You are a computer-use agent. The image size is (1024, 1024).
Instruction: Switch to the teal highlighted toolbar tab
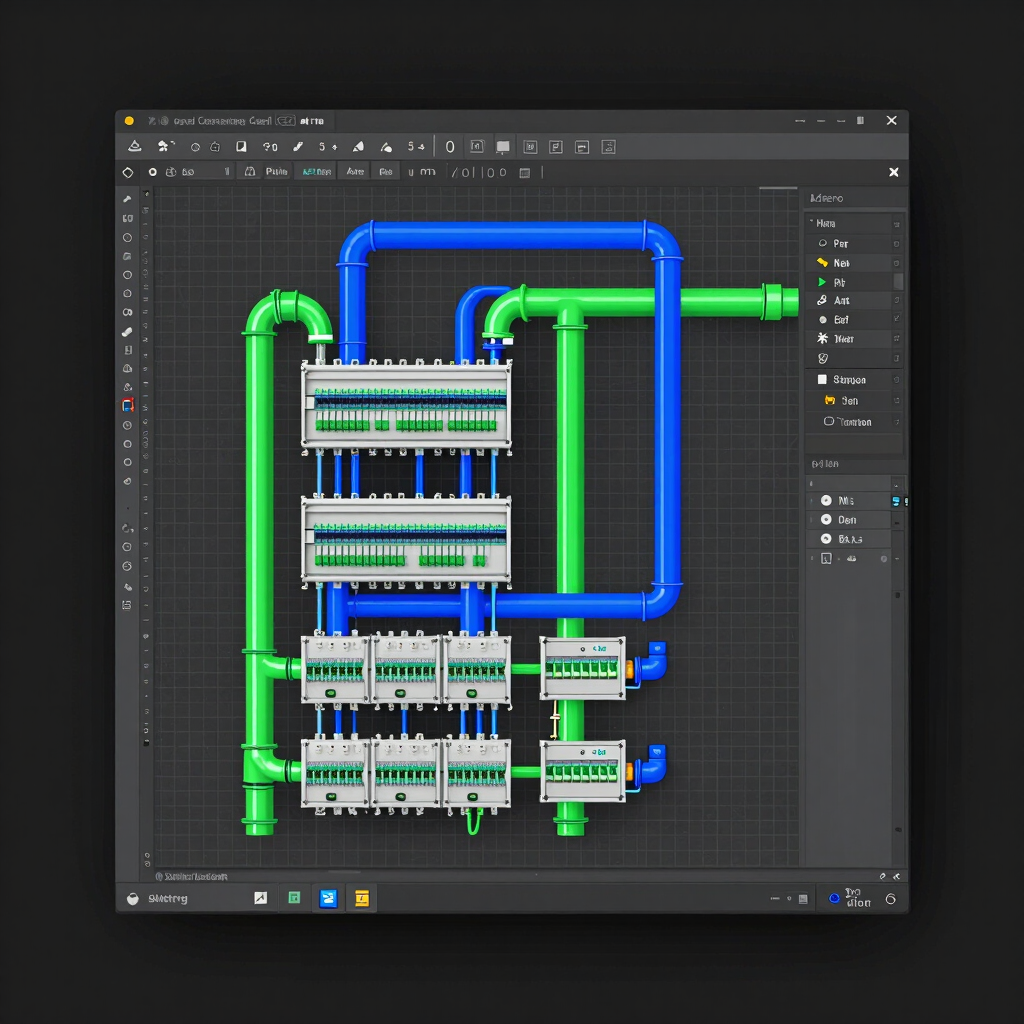[x=317, y=172]
